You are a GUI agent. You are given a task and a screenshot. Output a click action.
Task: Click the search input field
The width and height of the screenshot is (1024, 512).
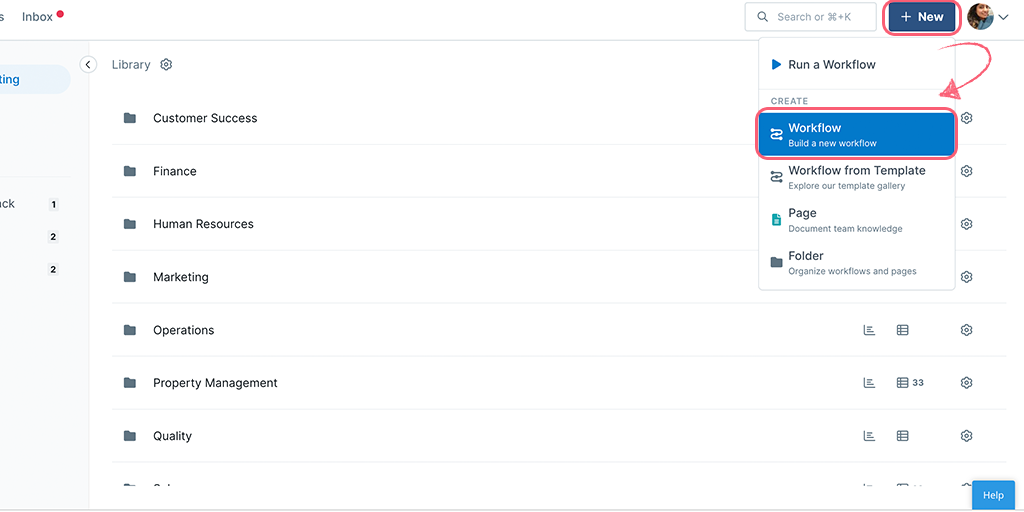(810, 17)
